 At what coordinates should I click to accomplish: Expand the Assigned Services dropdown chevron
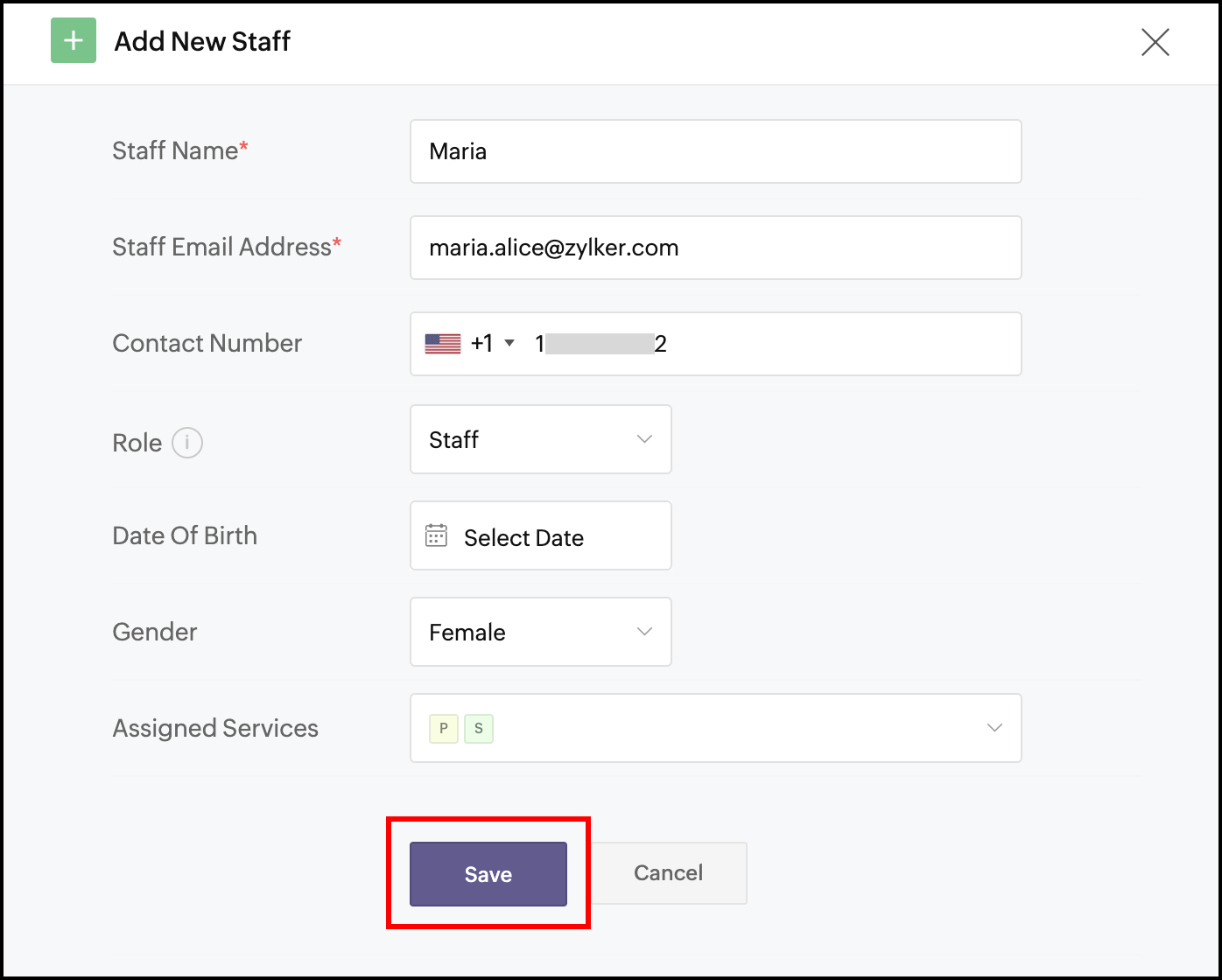994,728
